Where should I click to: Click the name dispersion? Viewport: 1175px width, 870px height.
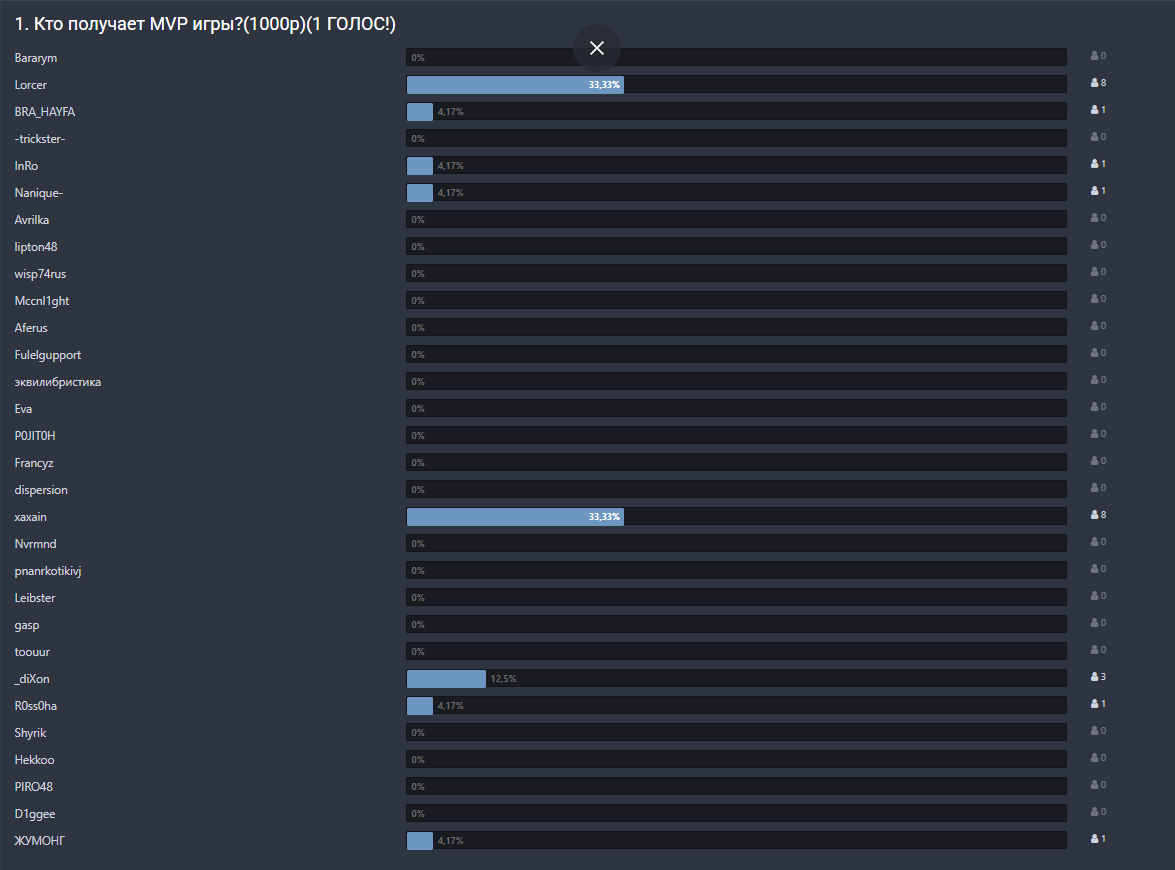click(x=40, y=489)
